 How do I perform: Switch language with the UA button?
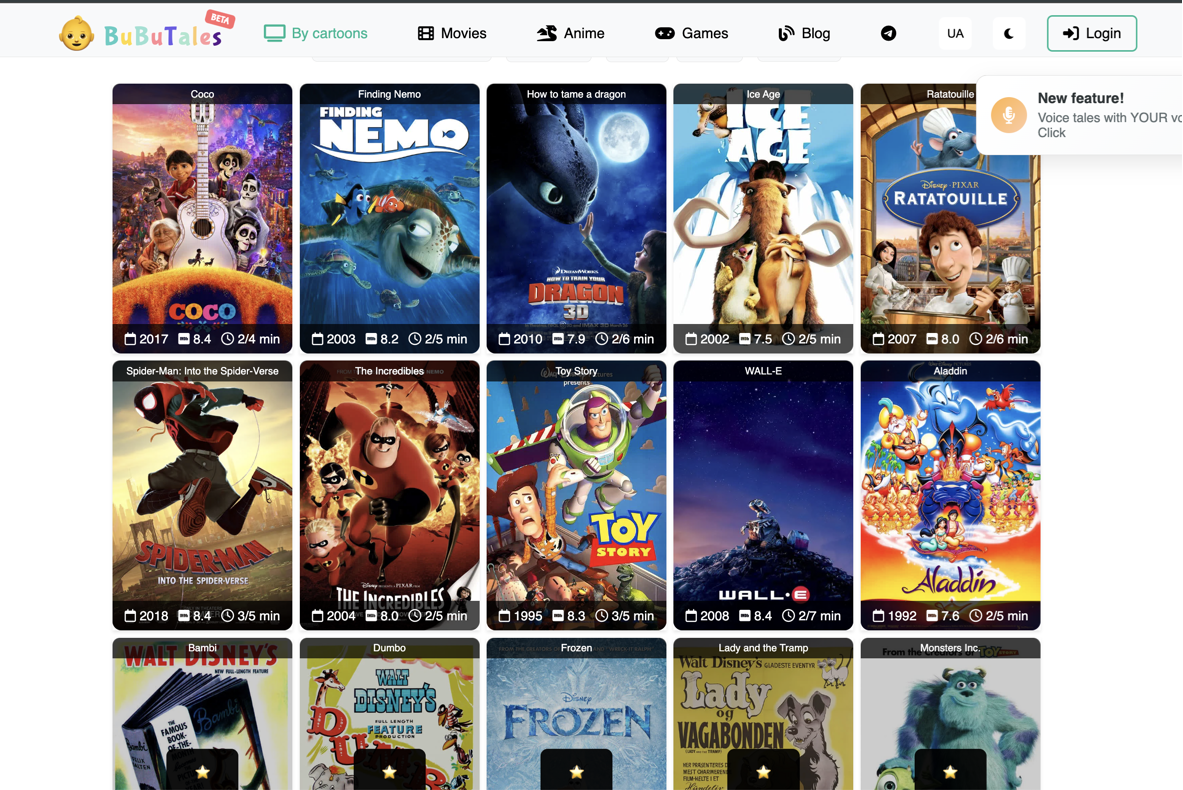coord(955,33)
